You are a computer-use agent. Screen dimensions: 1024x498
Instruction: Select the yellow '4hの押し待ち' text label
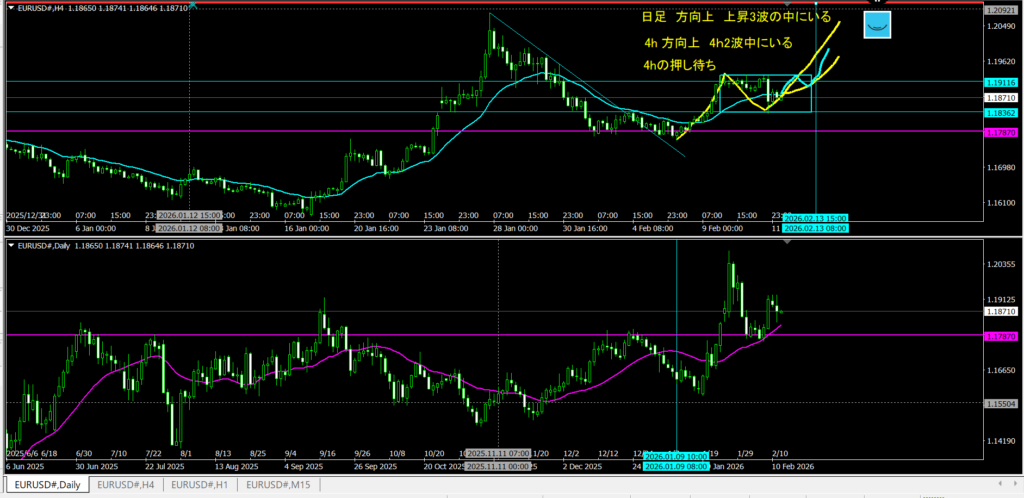pos(682,66)
